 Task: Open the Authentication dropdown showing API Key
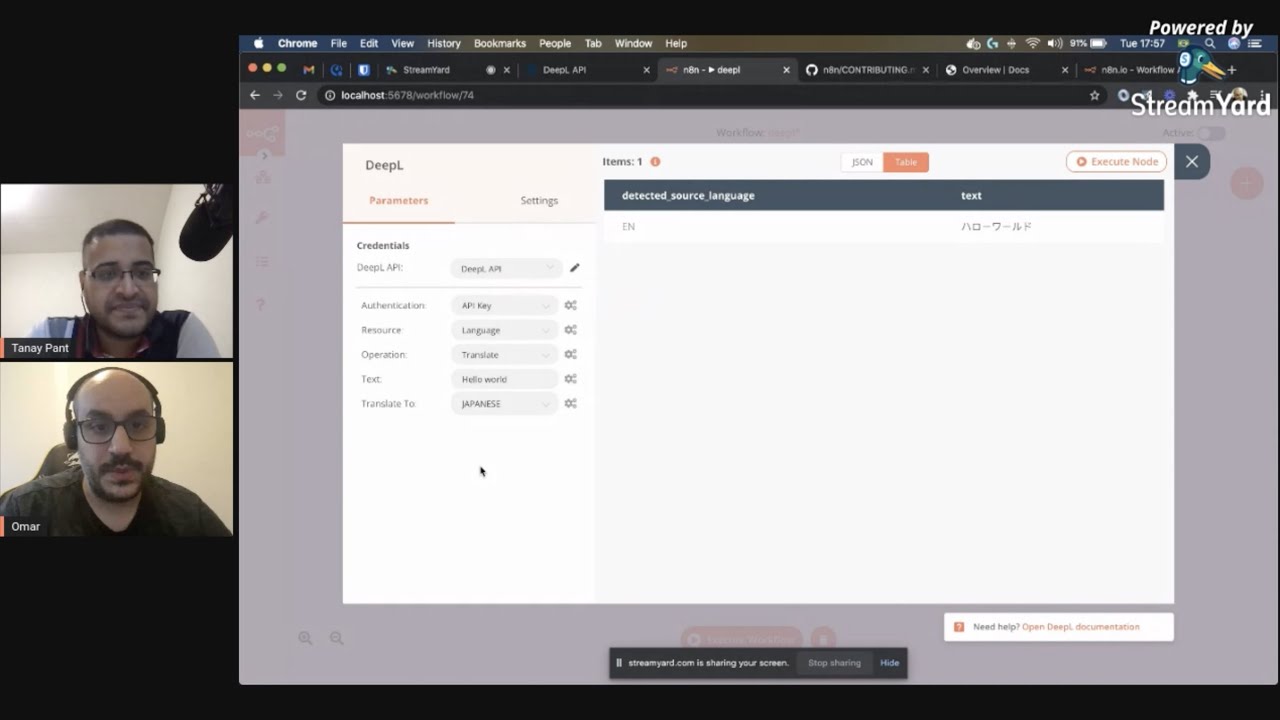pos(503,305)
